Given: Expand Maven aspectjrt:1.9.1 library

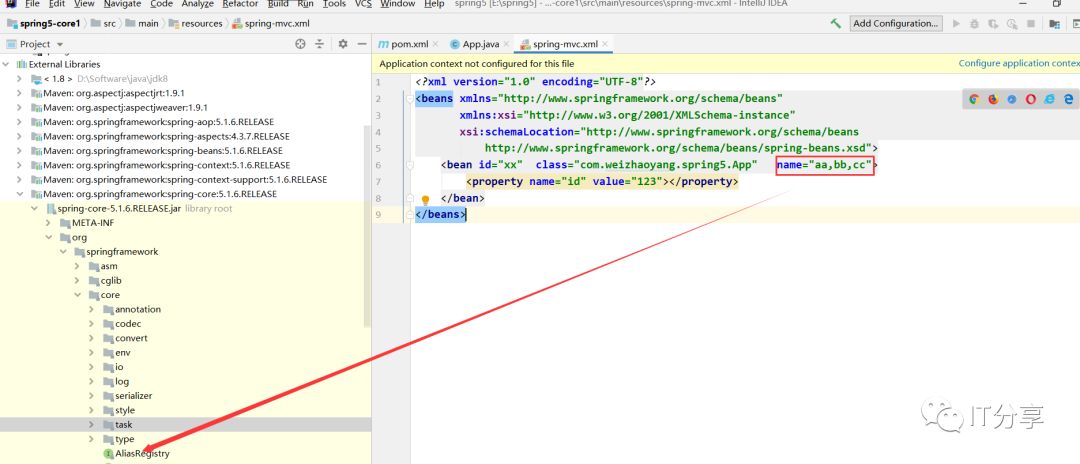Looking at the screenshot, I should [19, 93].
